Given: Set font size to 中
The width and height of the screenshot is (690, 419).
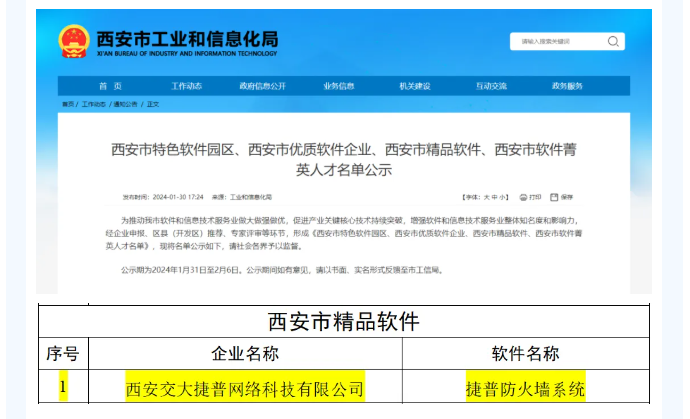Looking at the screenshot, I should pyautogui.click(x=495, y=197).
